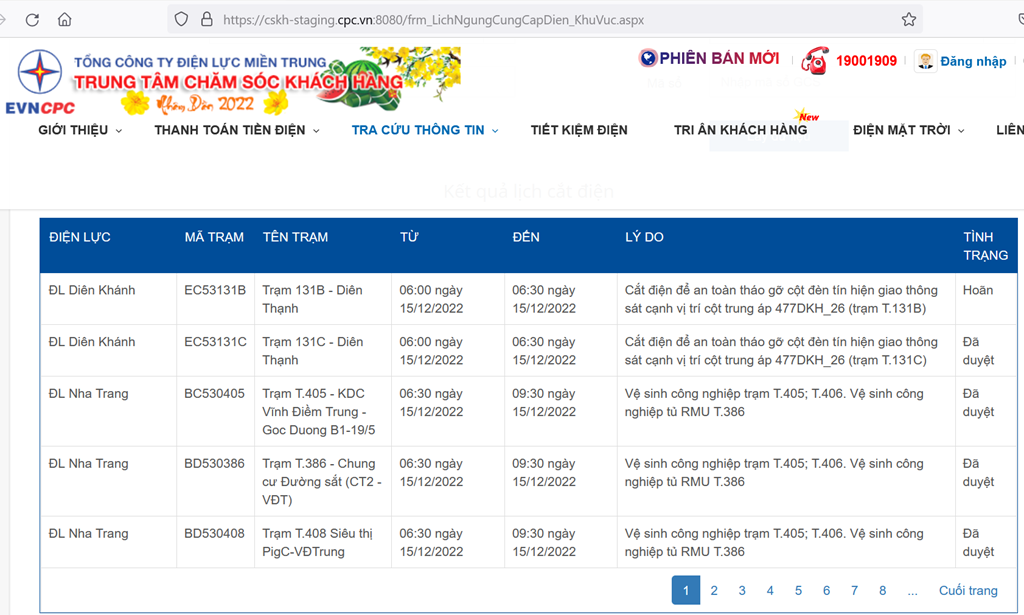Expand the THANH TOÁN TIỀN ĐIỆN dropdown

[237, 130]
